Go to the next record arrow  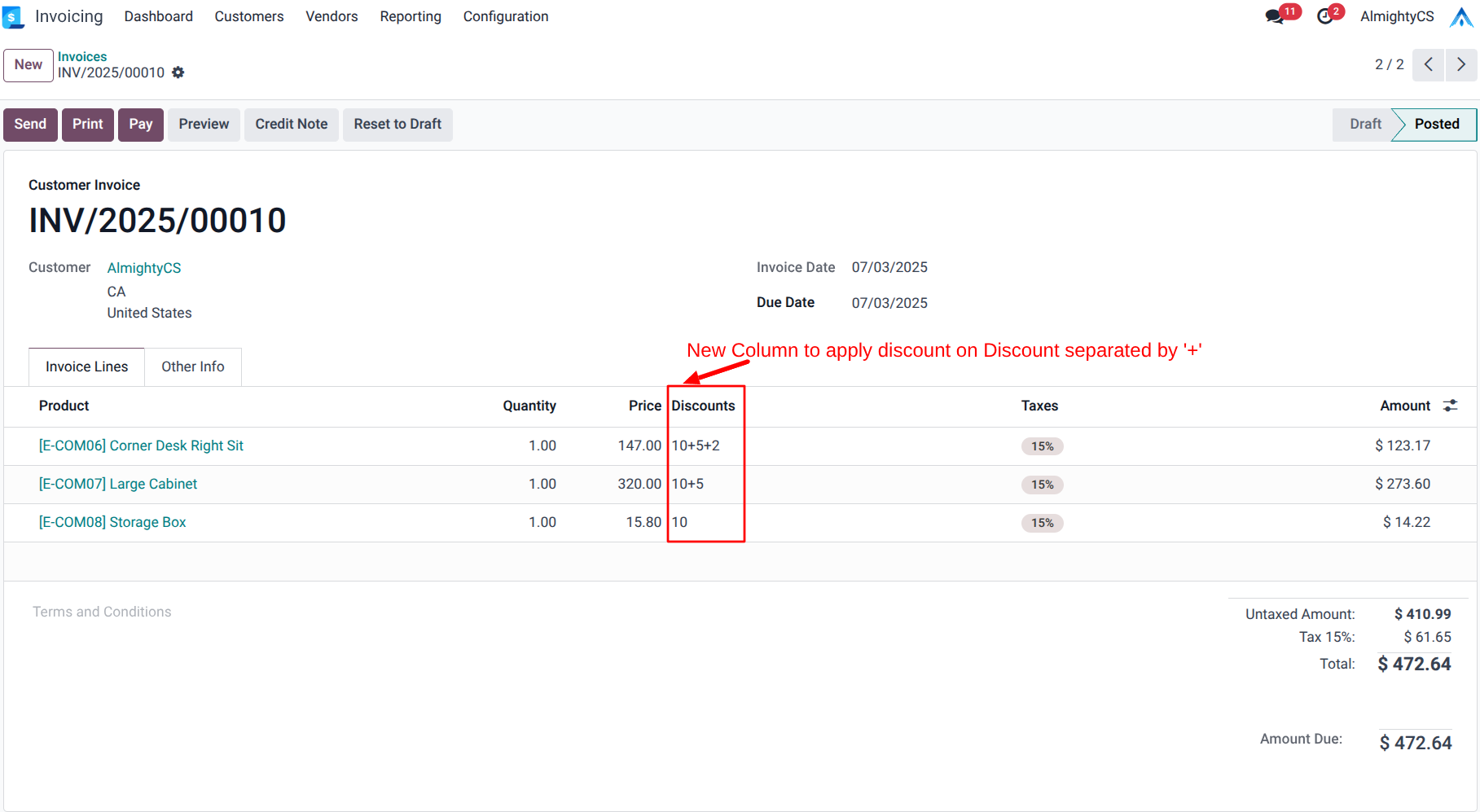click(1461, 64)
